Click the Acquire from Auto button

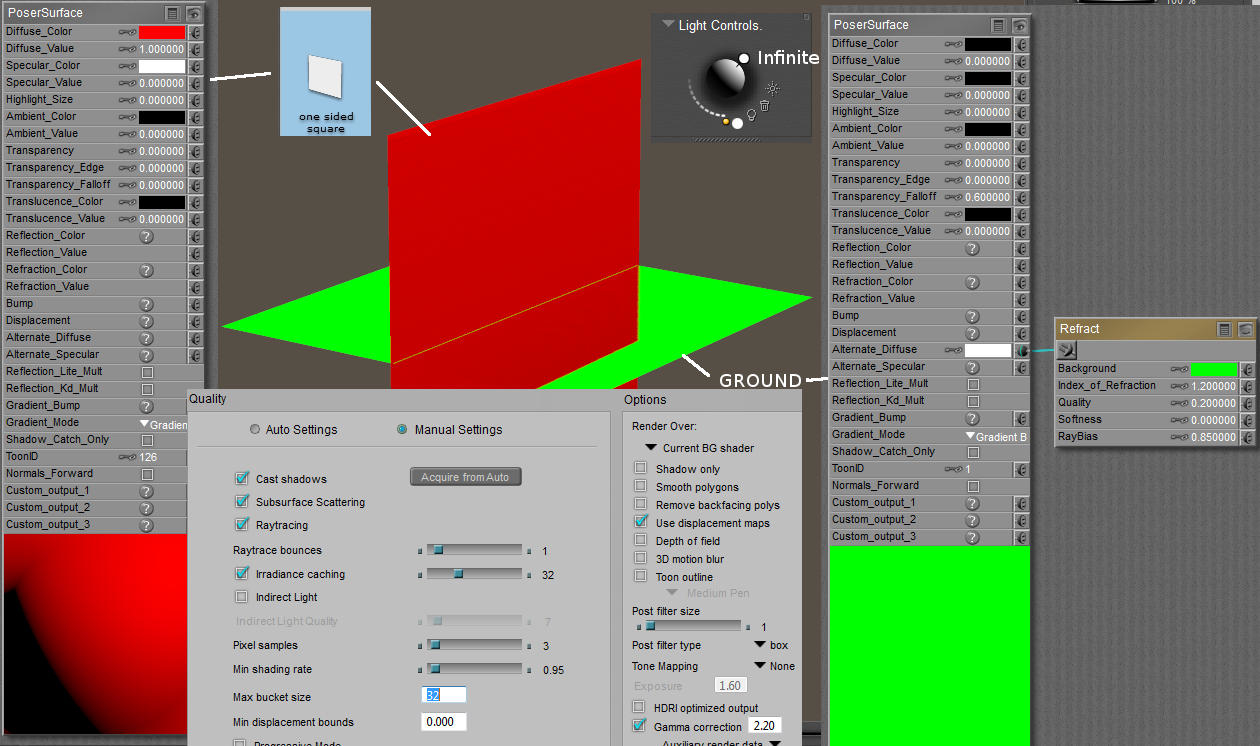click(x=466, y=477)
